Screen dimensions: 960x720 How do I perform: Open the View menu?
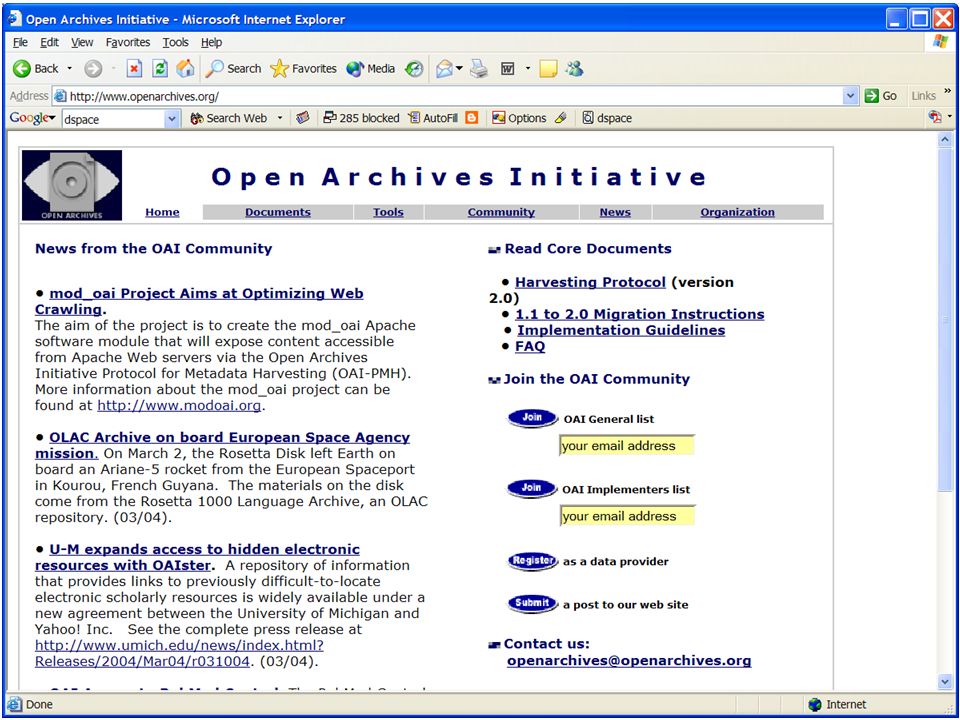82,42
